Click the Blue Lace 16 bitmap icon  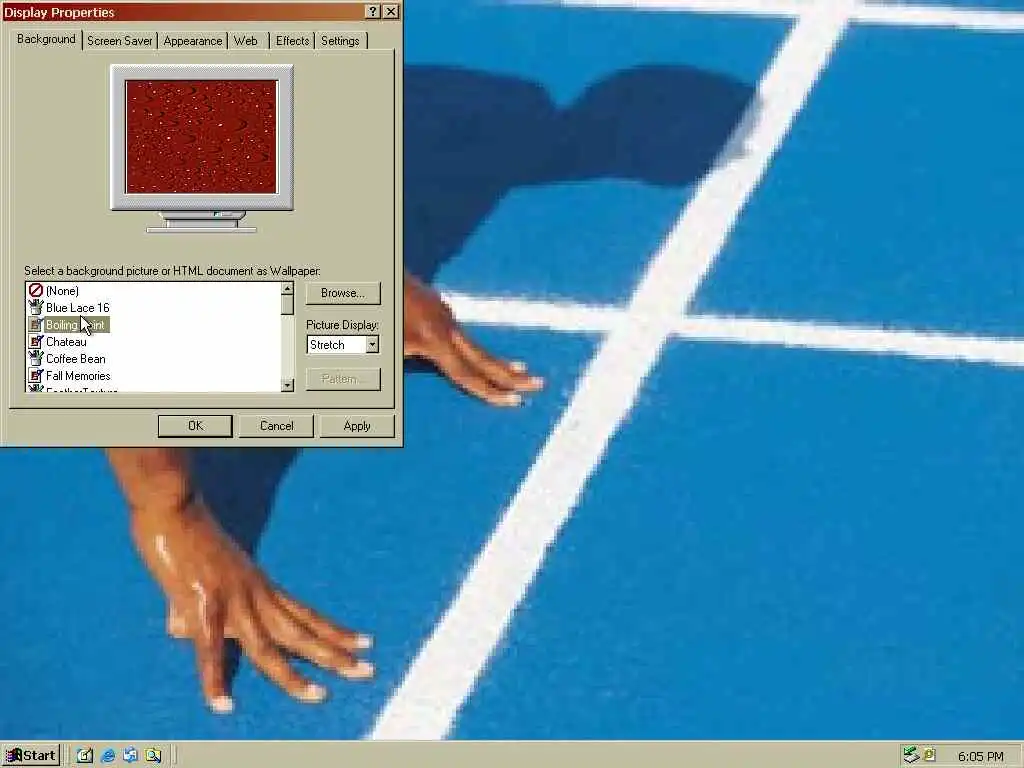click(36, 307)
